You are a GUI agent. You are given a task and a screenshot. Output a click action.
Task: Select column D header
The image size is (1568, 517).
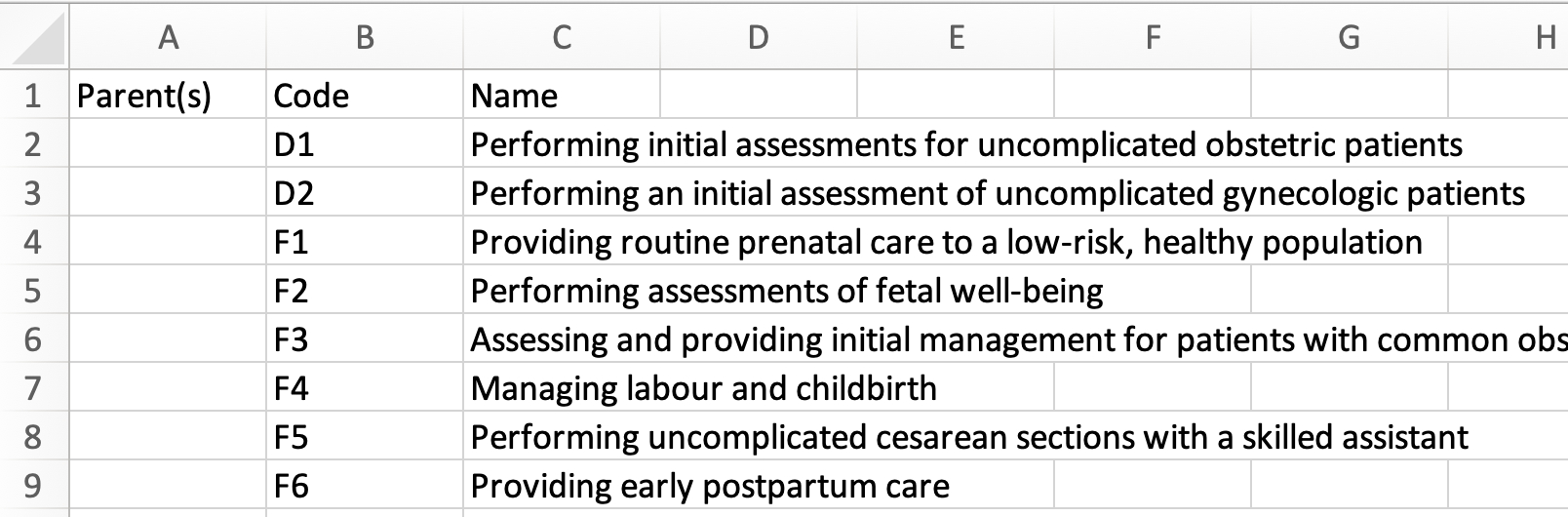pos(759,37)
